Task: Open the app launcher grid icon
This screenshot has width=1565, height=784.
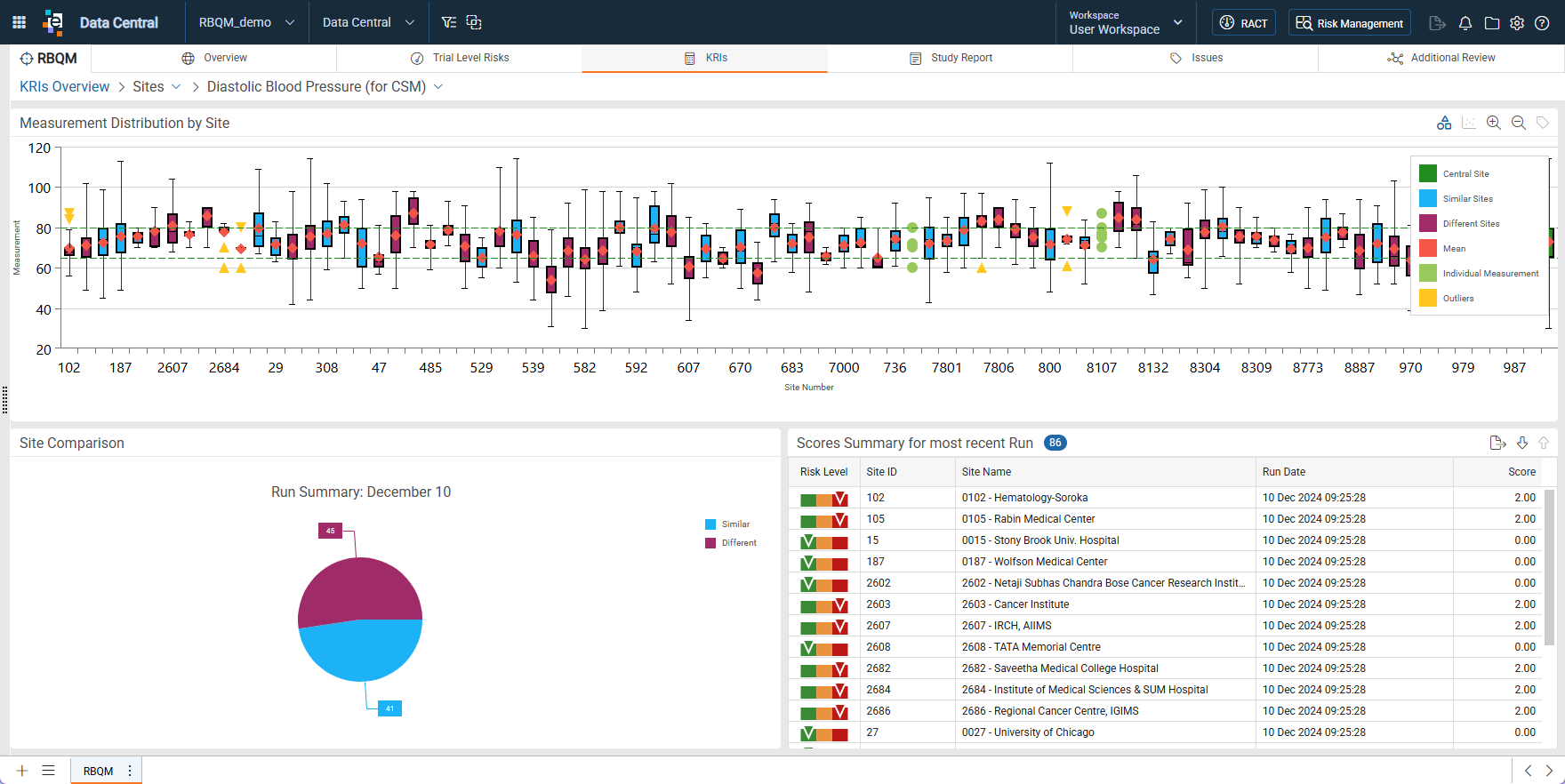Action: tap(19, 22)
